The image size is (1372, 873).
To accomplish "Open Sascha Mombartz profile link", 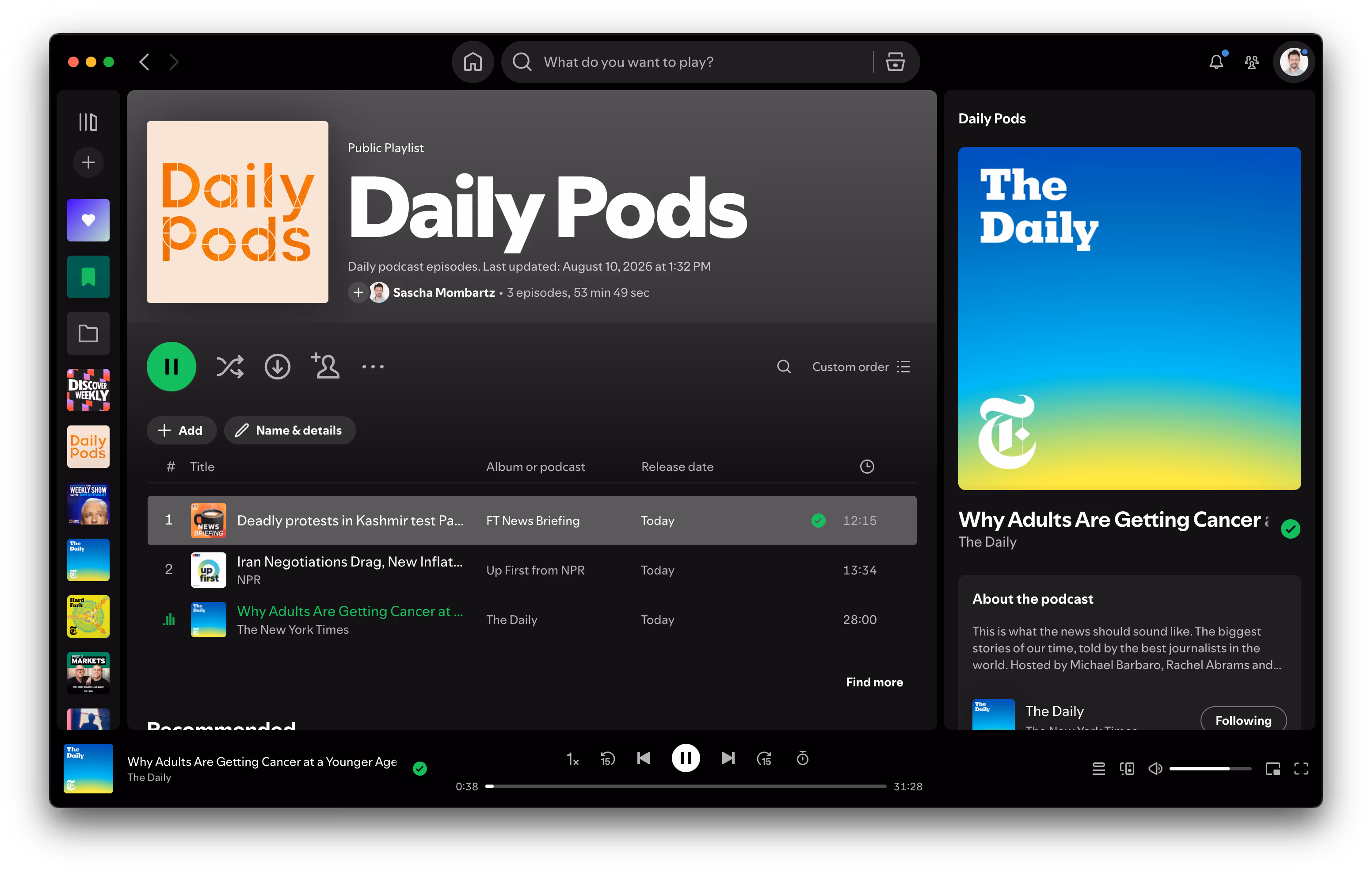I will 444,292.
